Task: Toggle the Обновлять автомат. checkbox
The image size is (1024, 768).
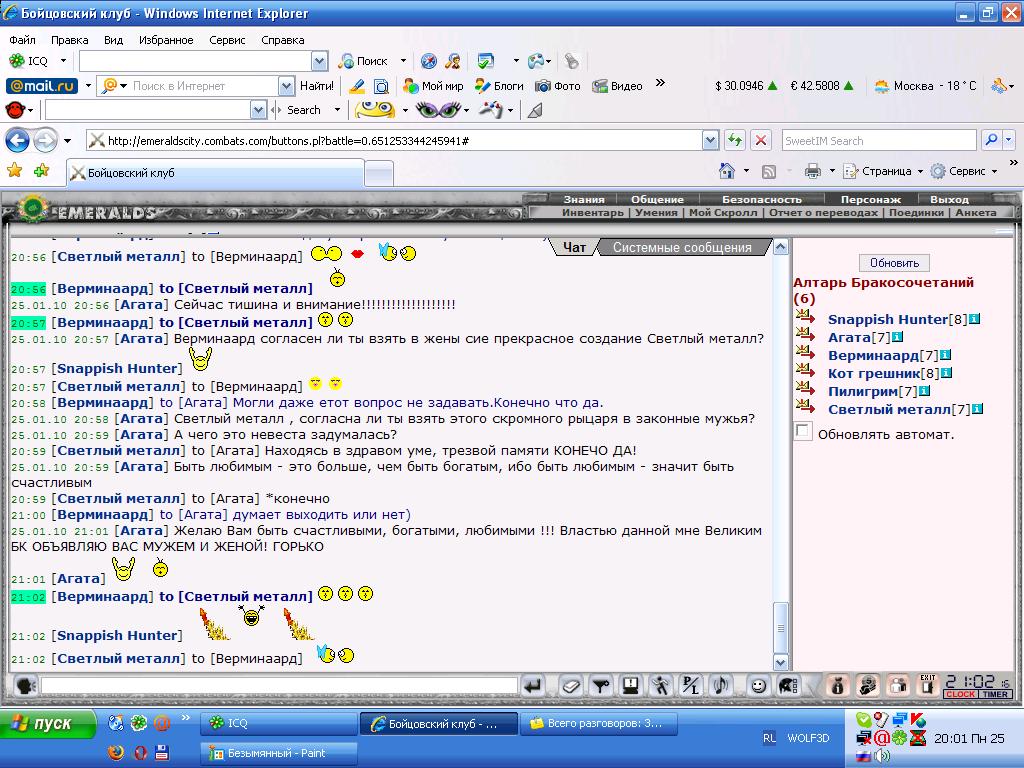Action: click(x=803, y=431)
